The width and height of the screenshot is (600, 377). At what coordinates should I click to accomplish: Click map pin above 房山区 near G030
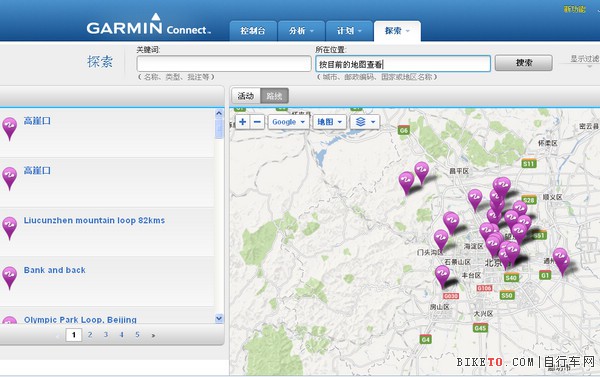click(442, 276)
